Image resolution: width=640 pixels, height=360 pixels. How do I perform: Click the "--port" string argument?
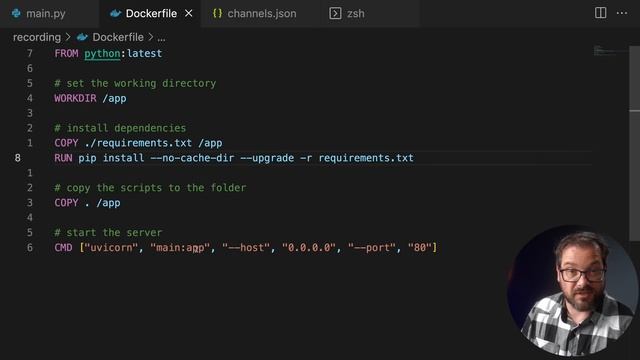click(372, 248)
